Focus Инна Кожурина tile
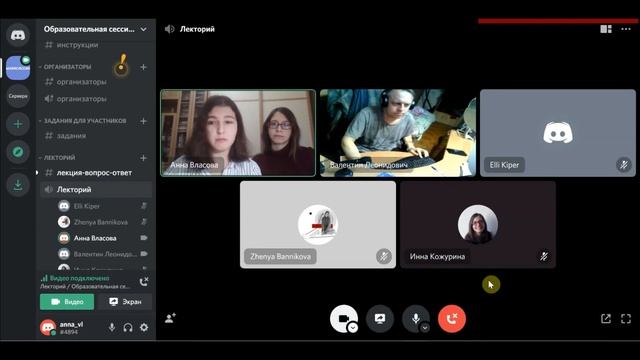This screenshot has height=360, width=640. pos(478,224)
